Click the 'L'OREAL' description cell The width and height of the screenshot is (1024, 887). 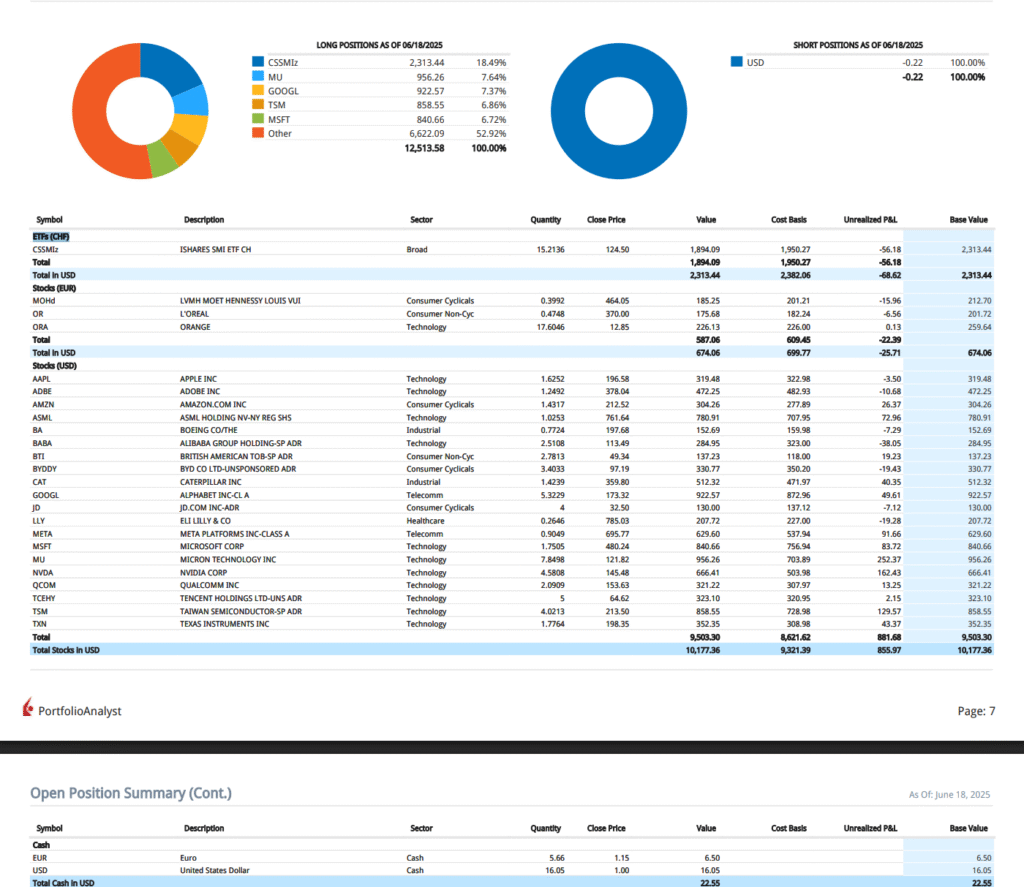point(195,314)
